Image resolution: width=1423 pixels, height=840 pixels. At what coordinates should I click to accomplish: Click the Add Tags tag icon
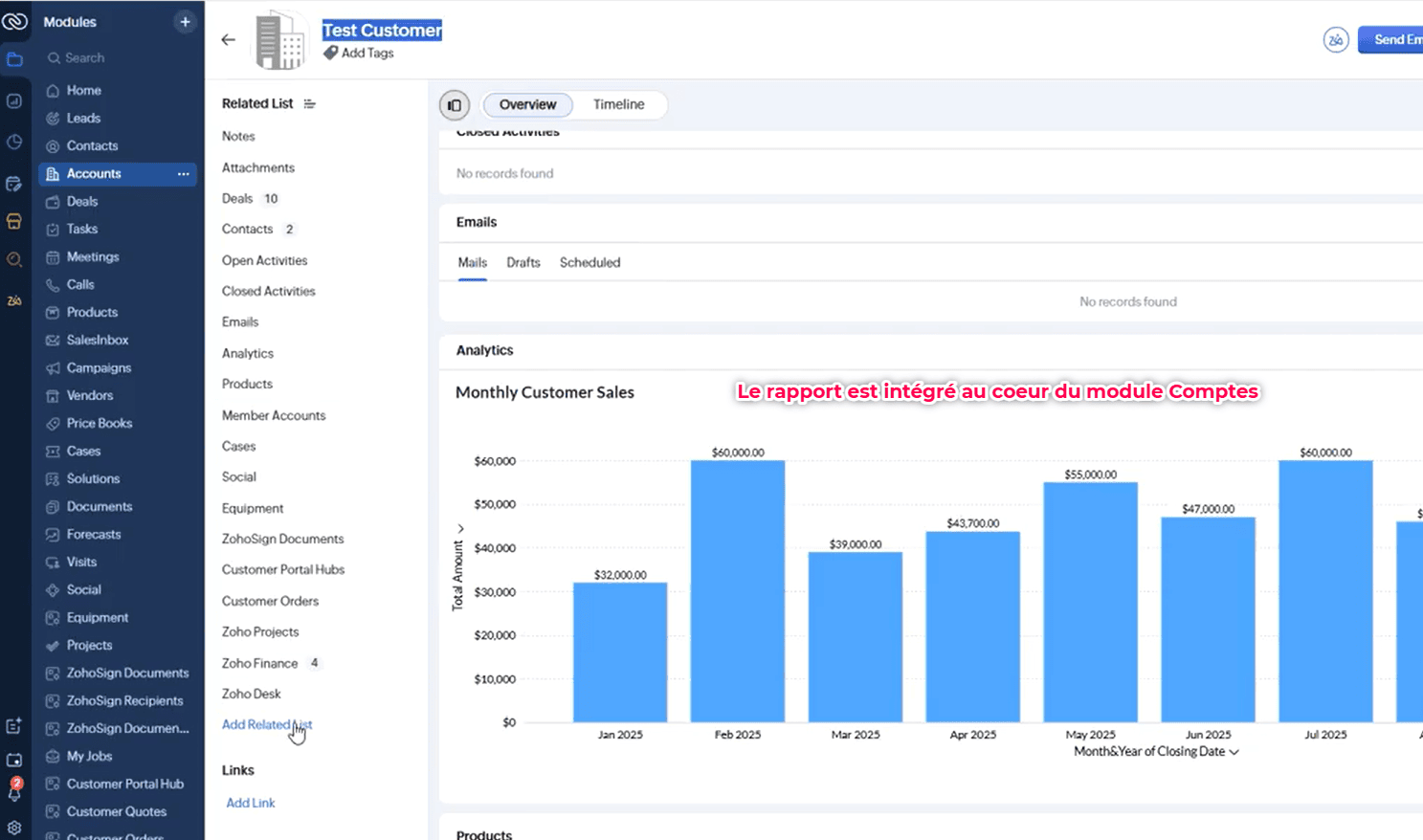point(330,54)
